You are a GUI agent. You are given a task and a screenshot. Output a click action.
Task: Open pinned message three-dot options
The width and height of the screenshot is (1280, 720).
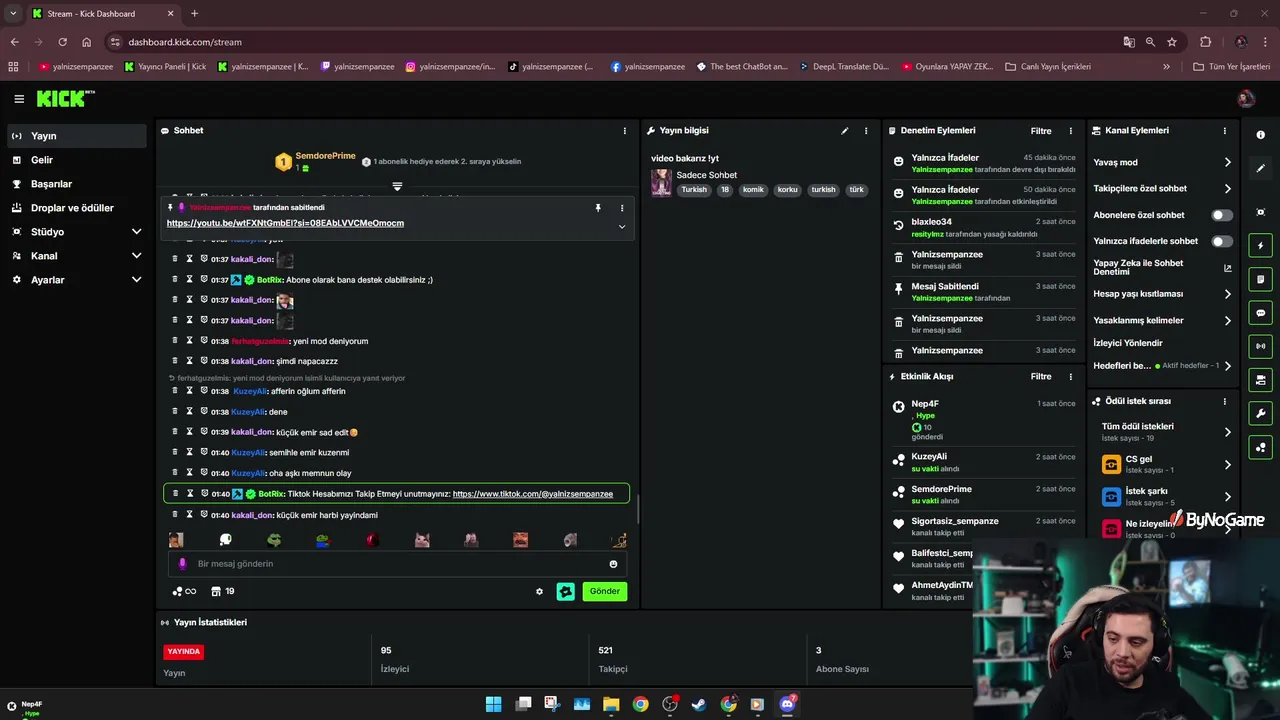[x=622, y=208]
